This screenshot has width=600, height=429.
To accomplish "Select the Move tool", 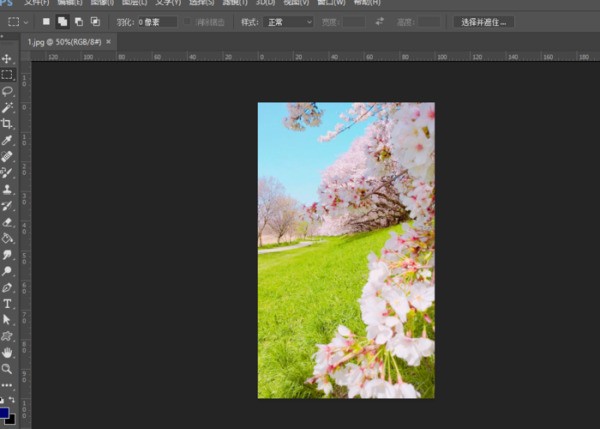I will pyautogui.click(x=7, y=59).
